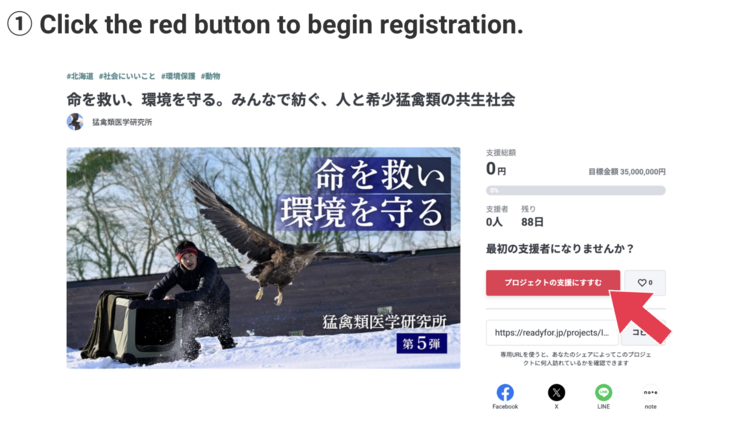Click the green LINE share icon
Image resolution: width=736 pixels, height=448 pixels.
(x=604, y=393)
